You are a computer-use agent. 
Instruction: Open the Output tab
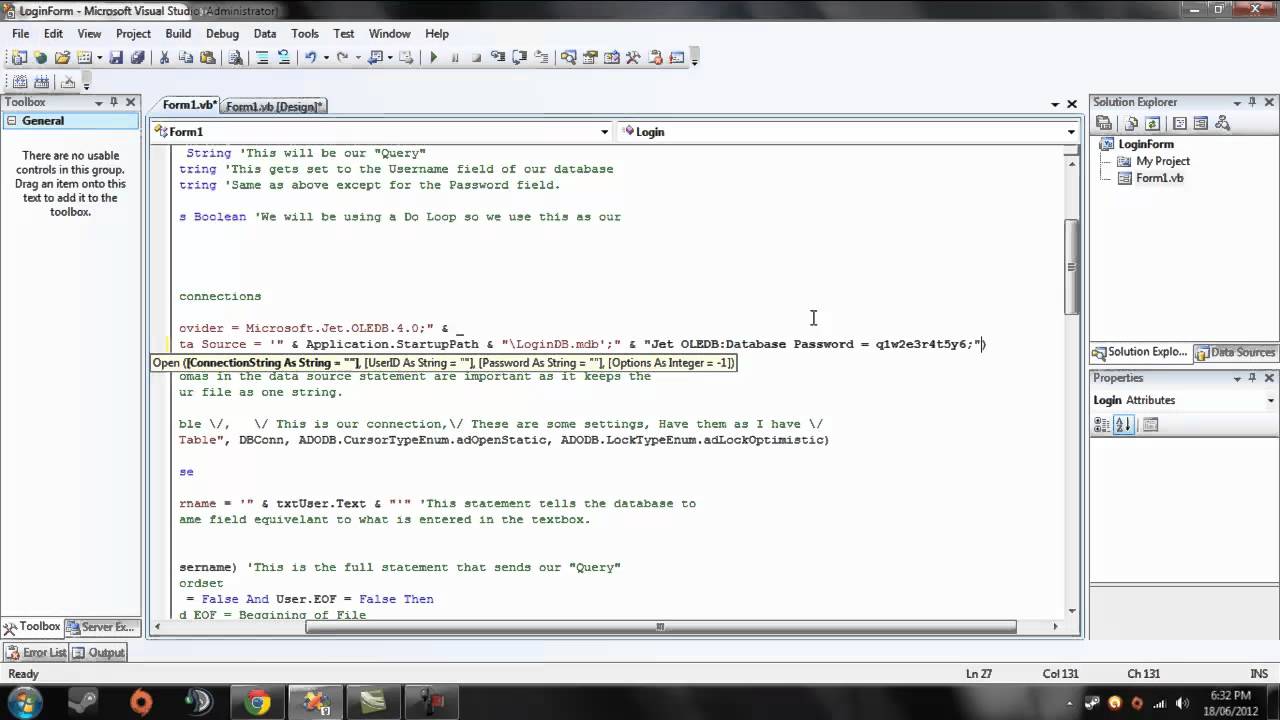pos(99,653)
